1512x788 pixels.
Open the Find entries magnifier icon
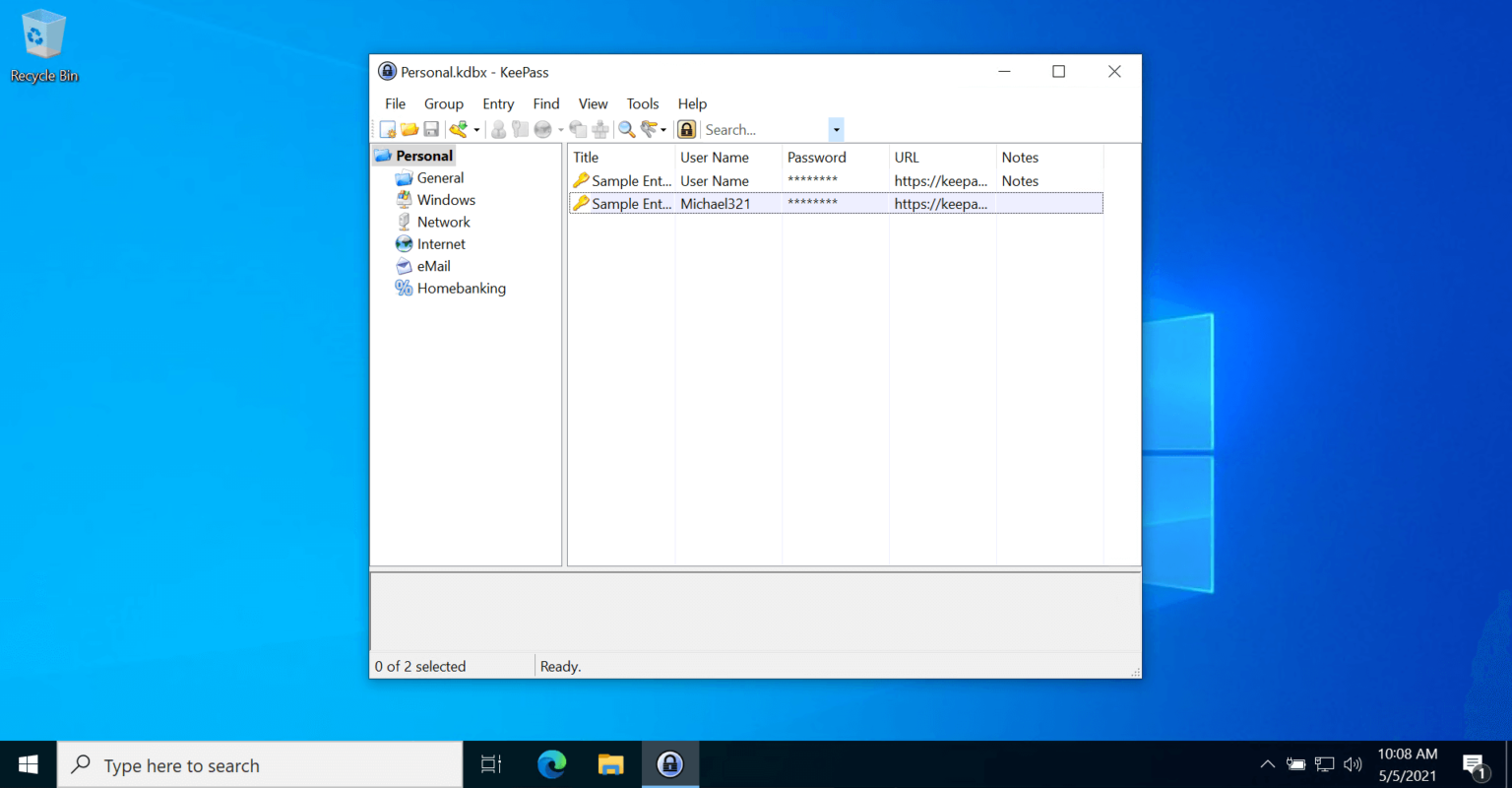tap(626, 129)
